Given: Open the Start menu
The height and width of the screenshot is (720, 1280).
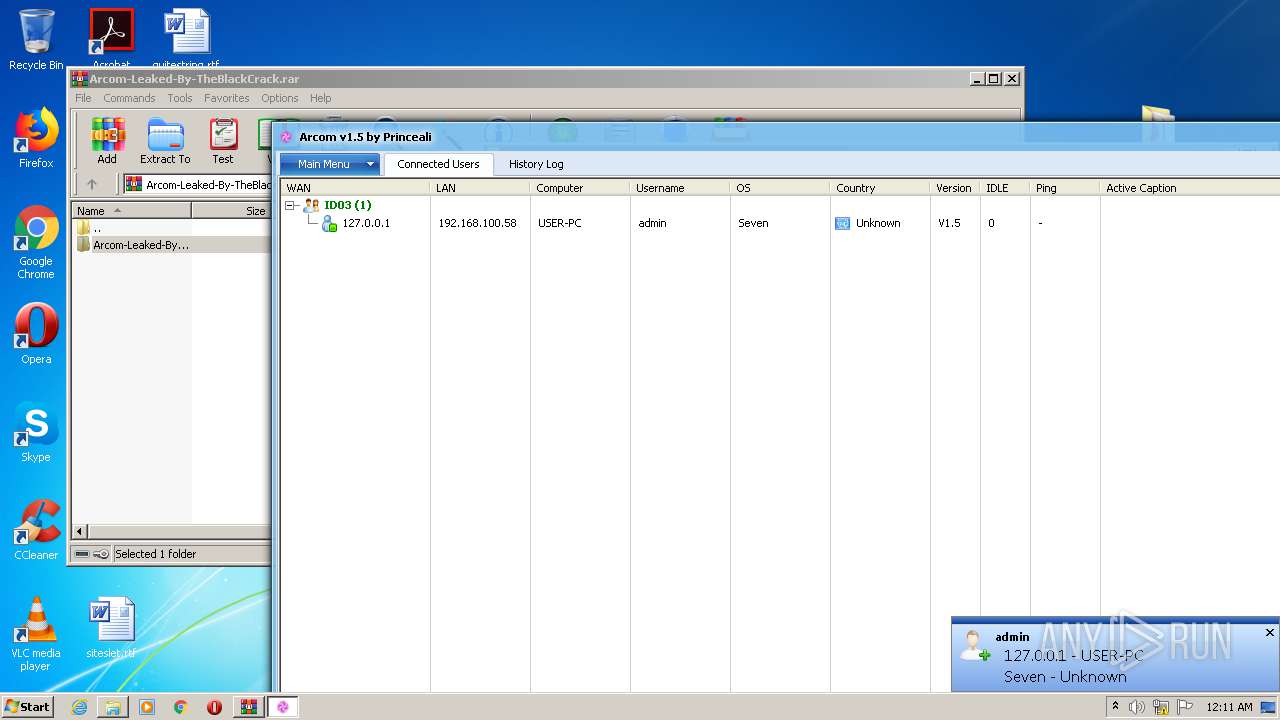Looking at the screenshot, I should point(28,707).
